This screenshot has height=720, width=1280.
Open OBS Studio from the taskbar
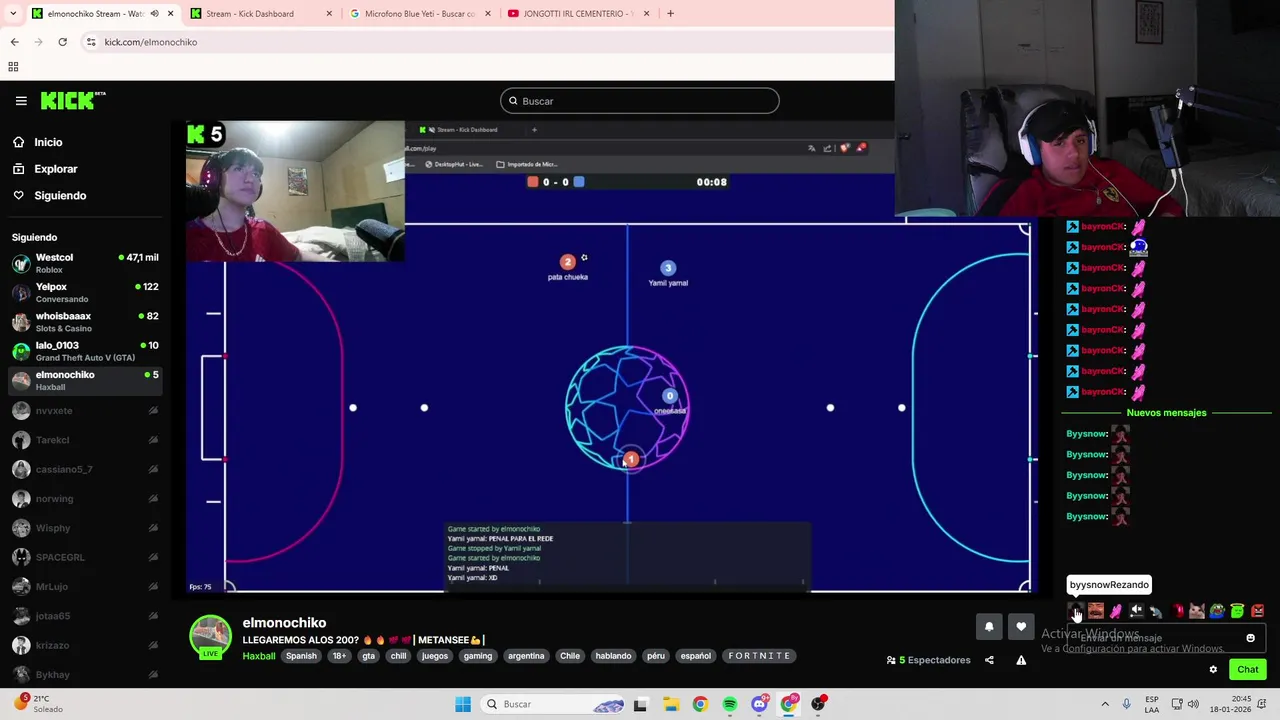[819, 704]
